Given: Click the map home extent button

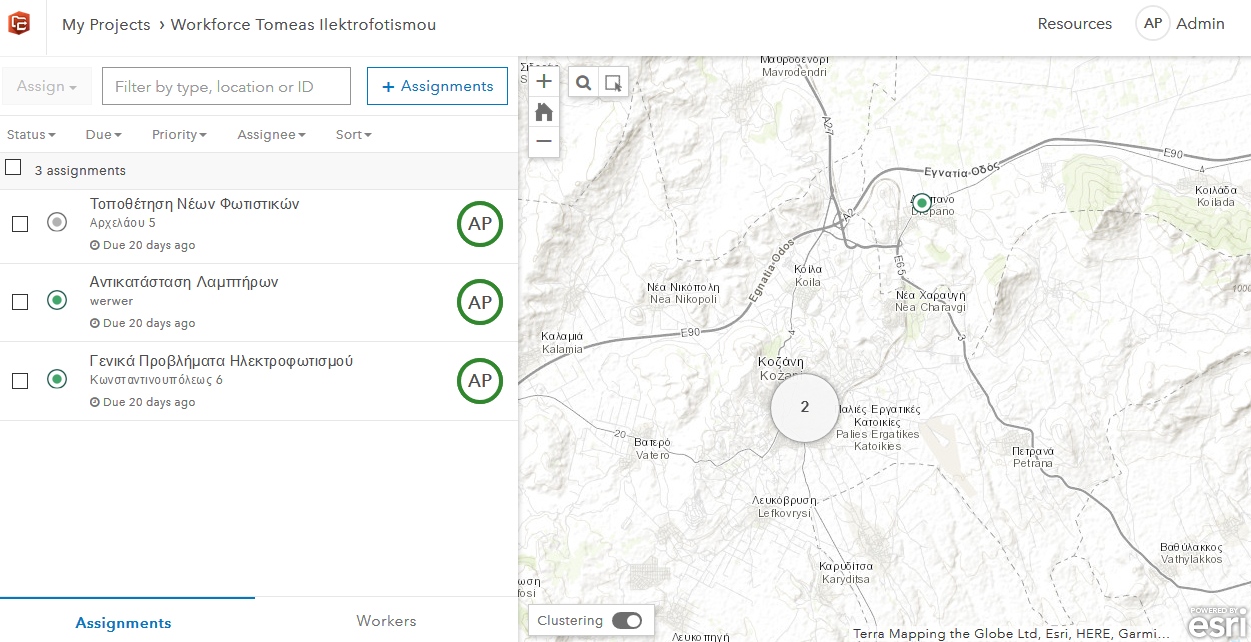Looking at the screenshot, I should [544, 112].
